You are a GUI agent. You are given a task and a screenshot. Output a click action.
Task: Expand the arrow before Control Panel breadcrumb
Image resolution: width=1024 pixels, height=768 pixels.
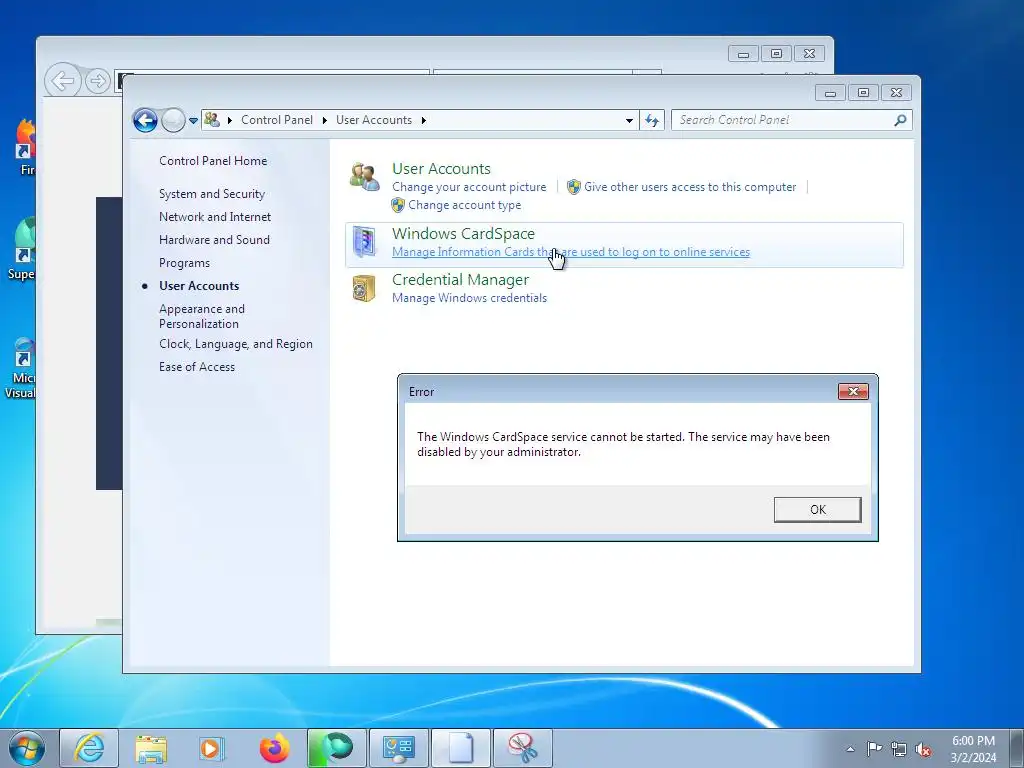click(230, 120)
